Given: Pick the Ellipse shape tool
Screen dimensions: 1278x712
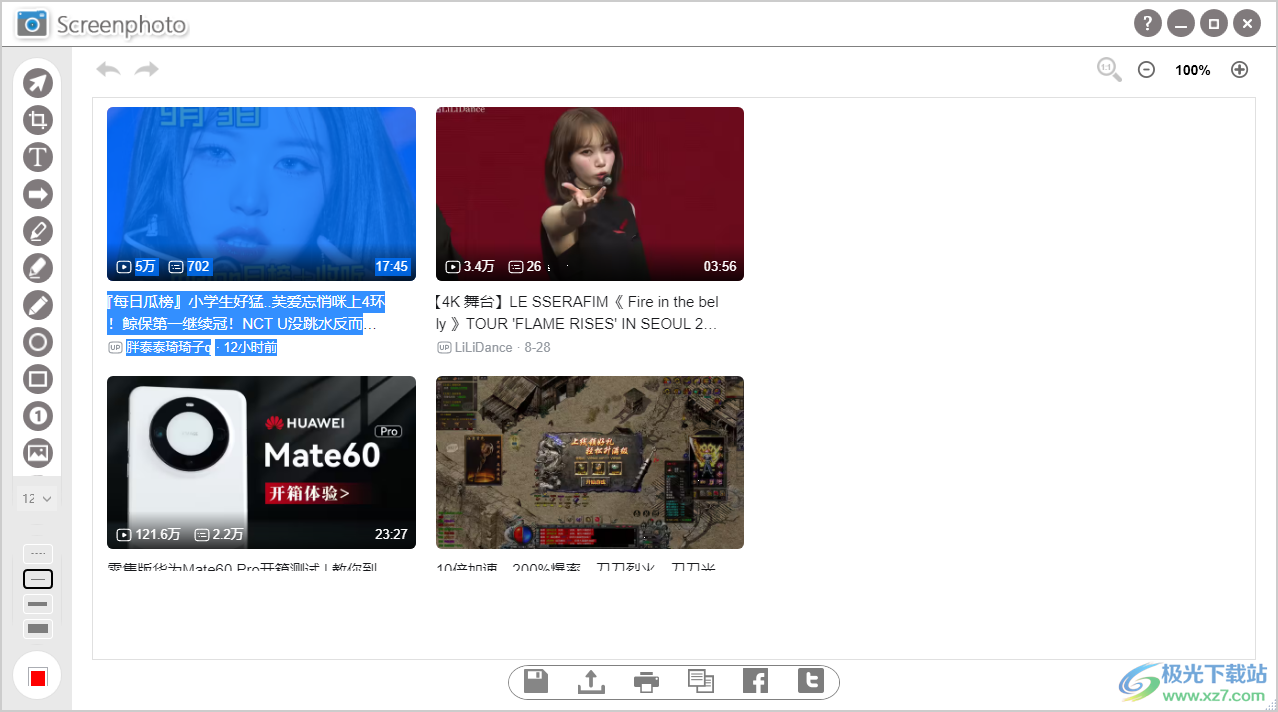Looking at the screenshot, I should pos(38,342).
